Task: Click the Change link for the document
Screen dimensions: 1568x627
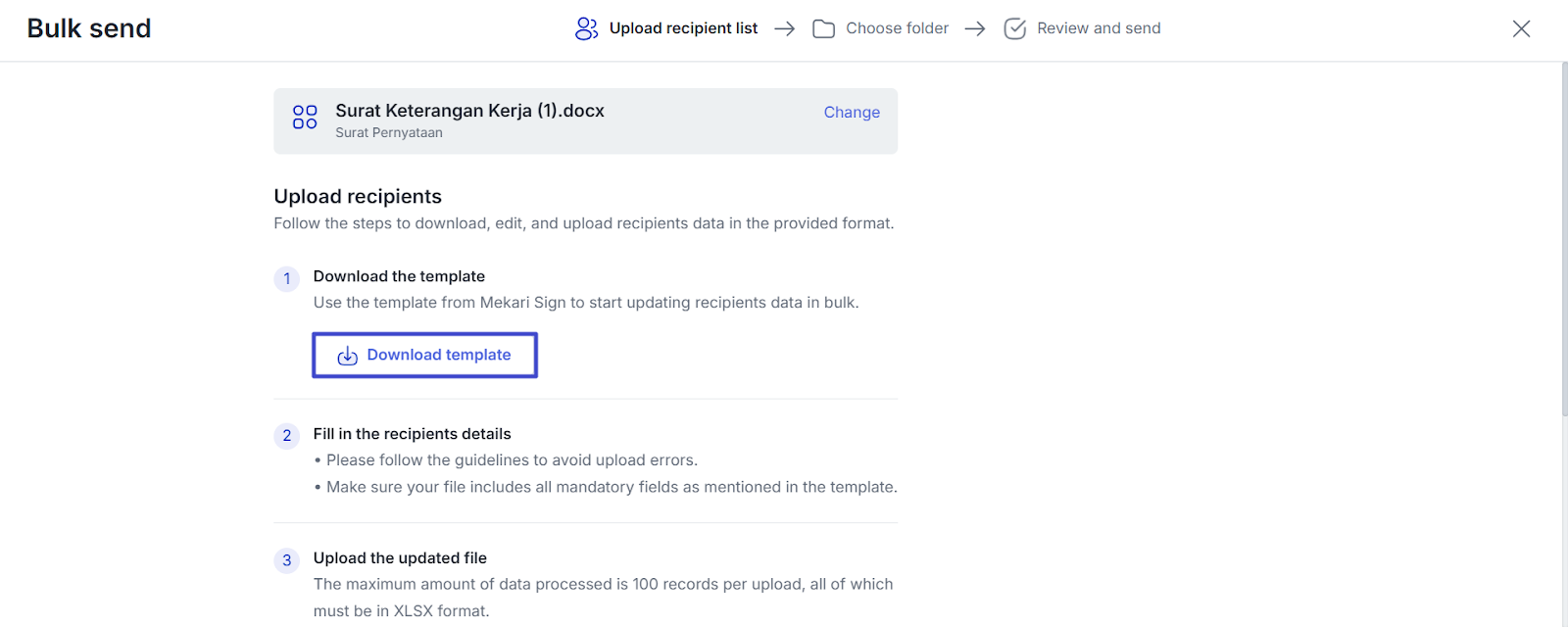Action: 852,113
